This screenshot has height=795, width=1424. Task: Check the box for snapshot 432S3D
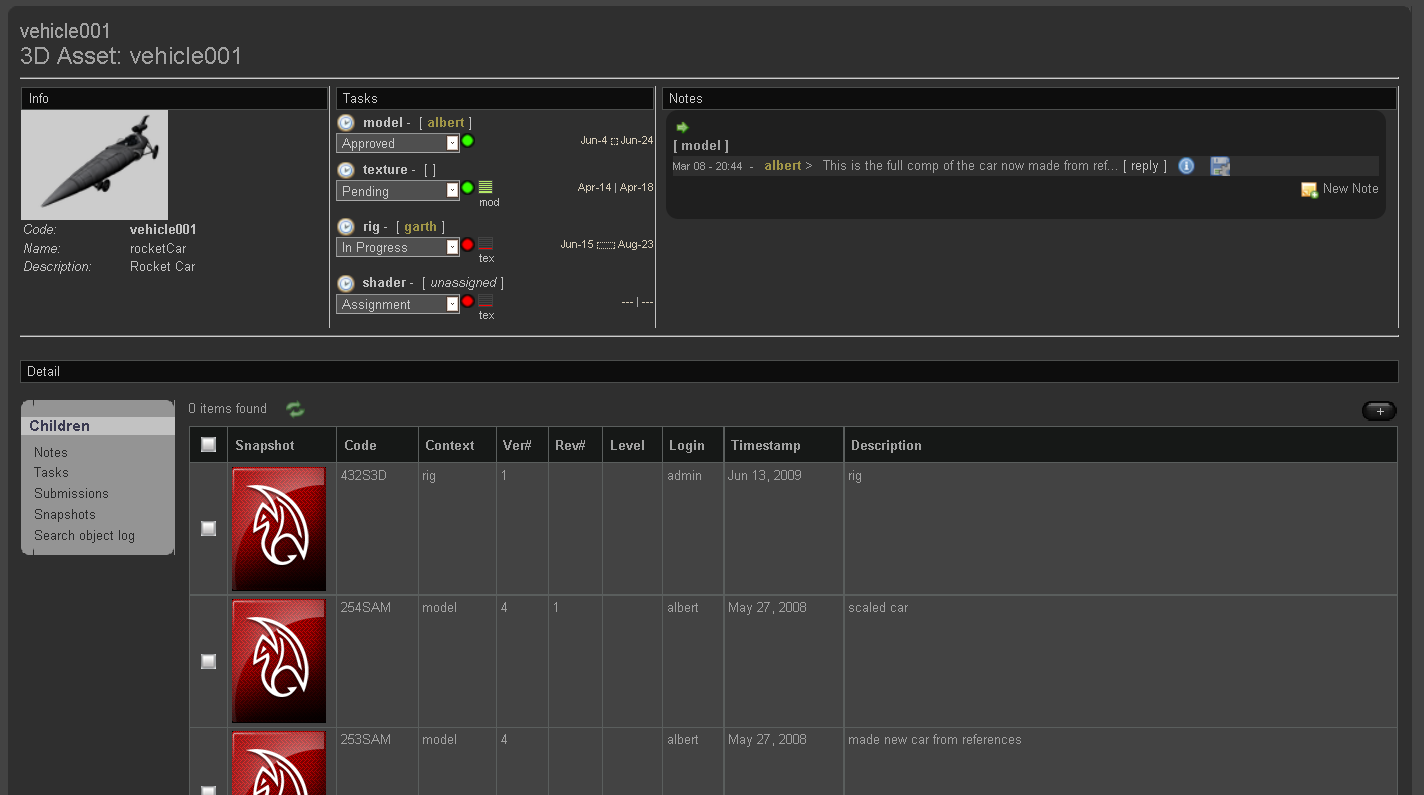(208, 528)
